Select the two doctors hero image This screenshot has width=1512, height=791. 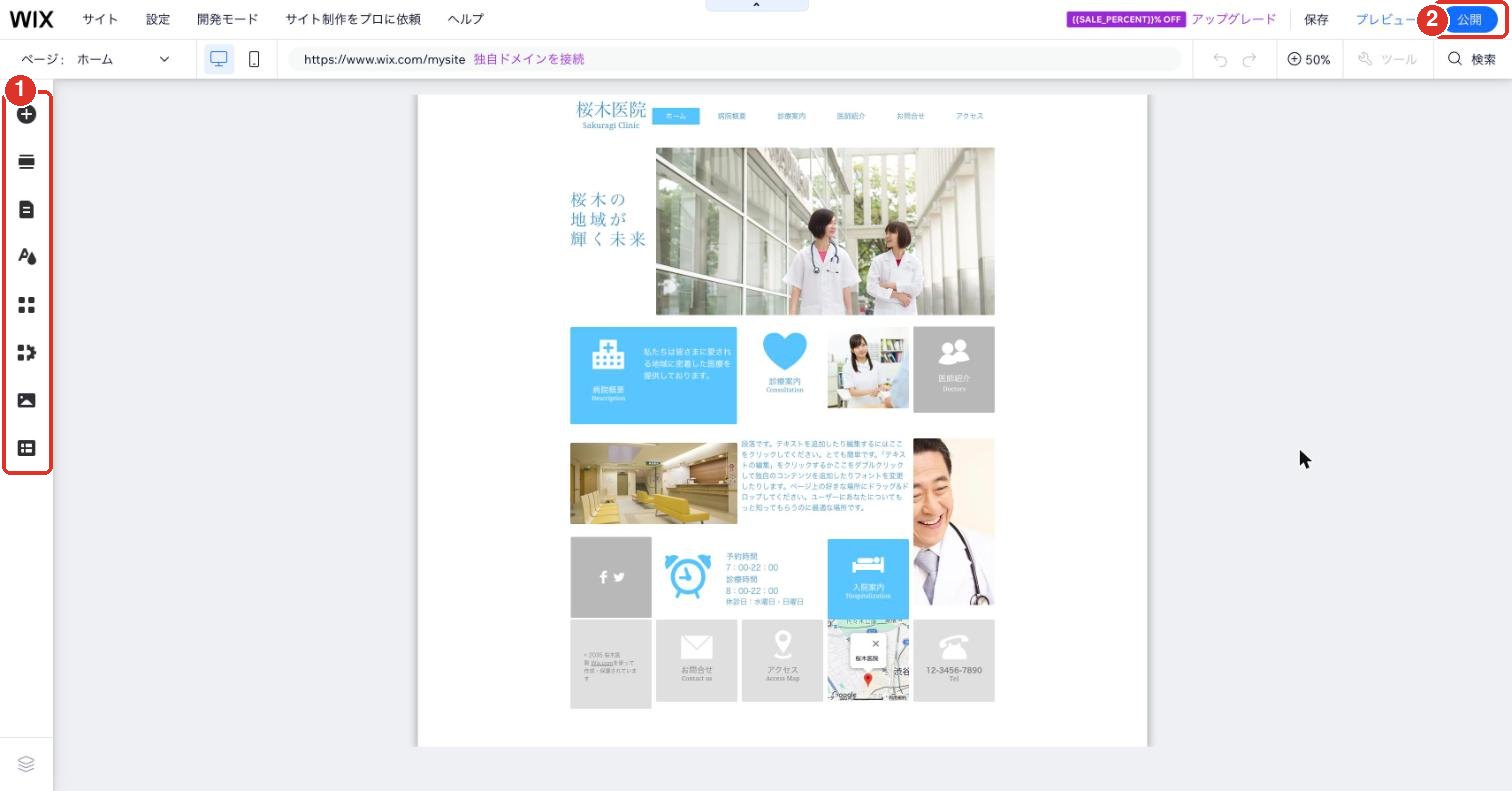[825, 231]
